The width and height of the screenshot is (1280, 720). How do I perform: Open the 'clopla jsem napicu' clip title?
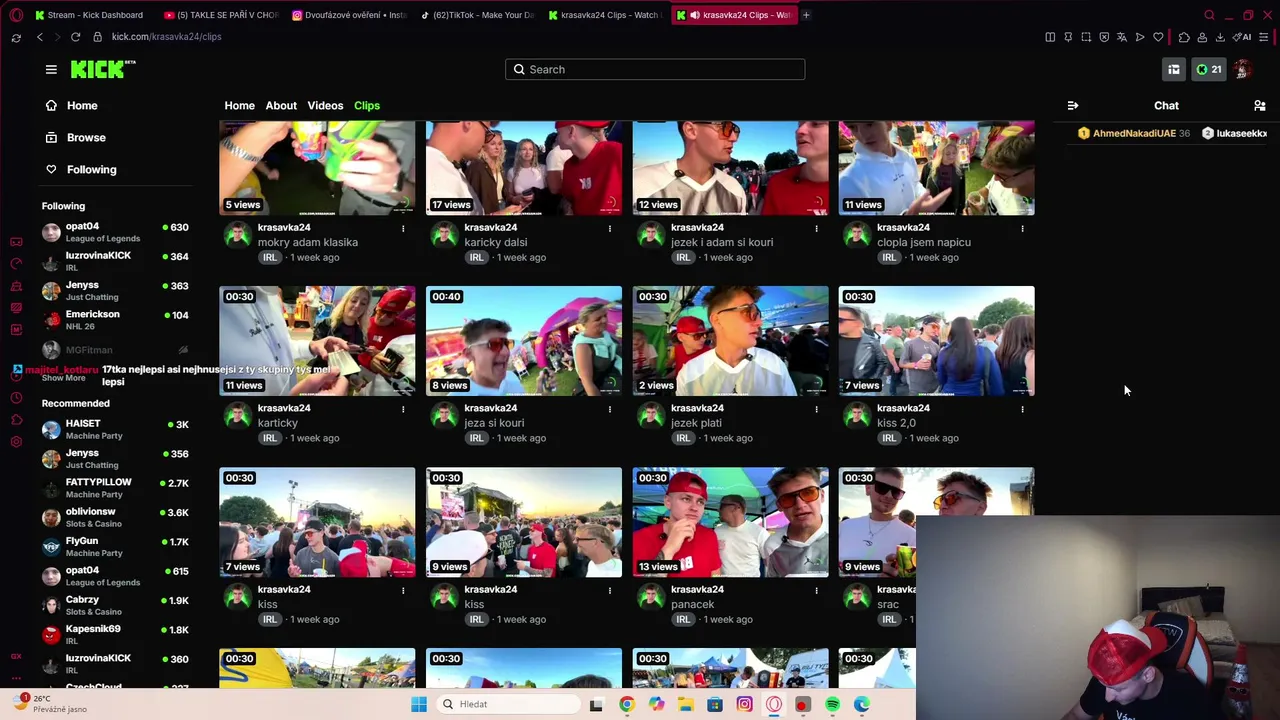coord(924,242)
